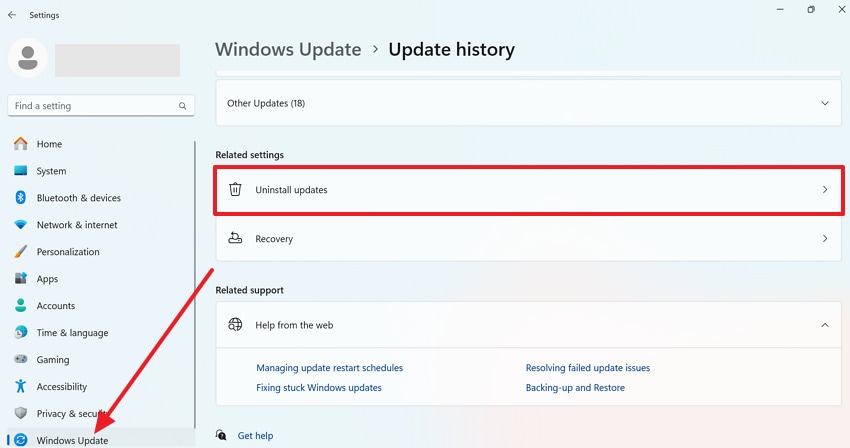The width and height of the screenshot is (850, 448).
Task: Click the Network wifi icon
Action: 21,225
